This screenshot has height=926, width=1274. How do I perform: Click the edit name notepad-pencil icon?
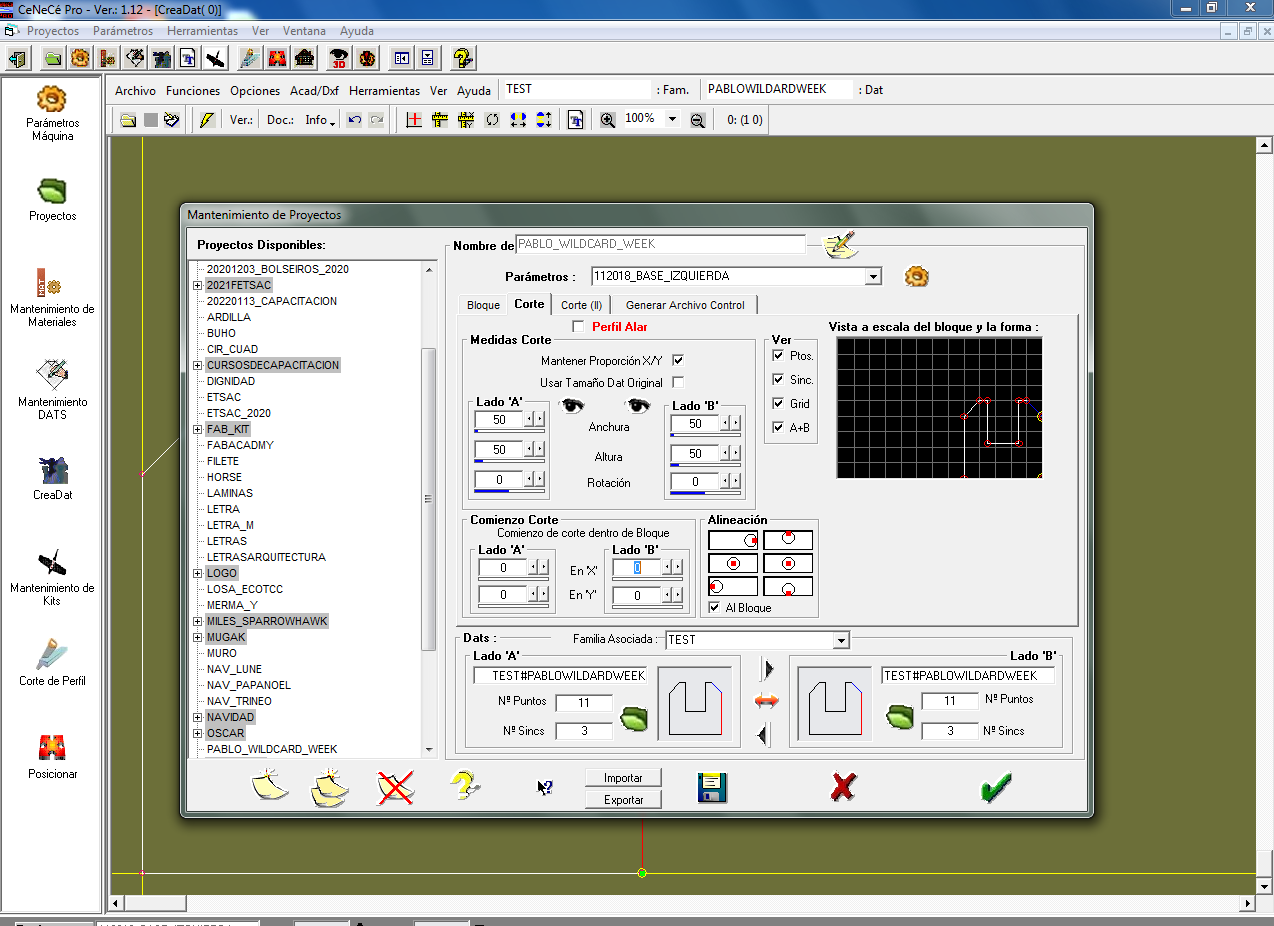point(840,244)
